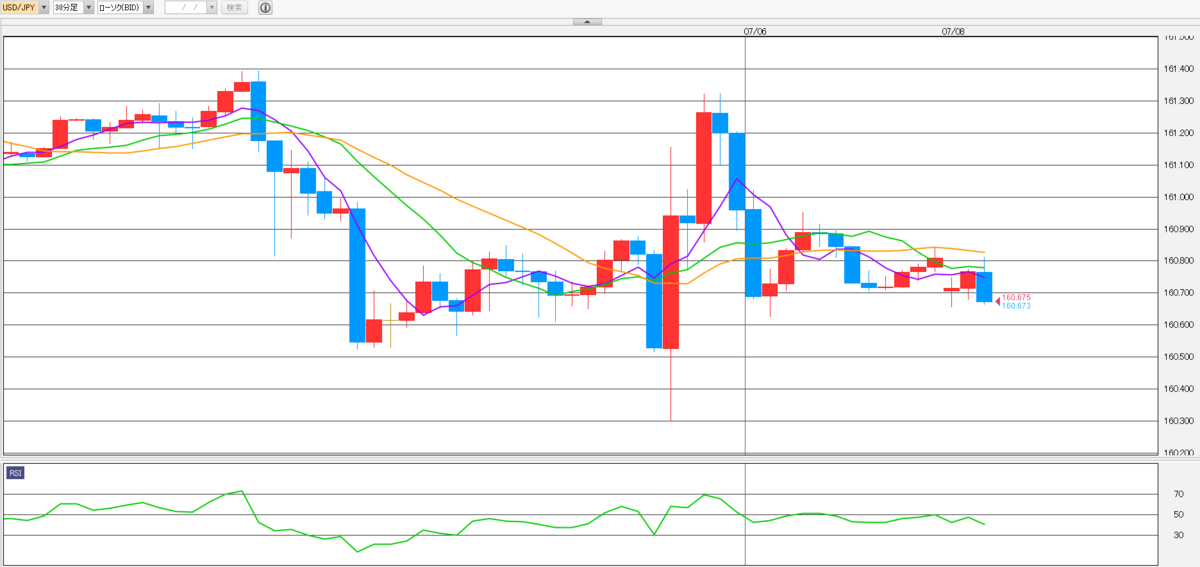This screenshot has height=567, width=1200.
Task: Click the RSI 70 level label
Action: pyautogui.click(x=1178, y=494)
